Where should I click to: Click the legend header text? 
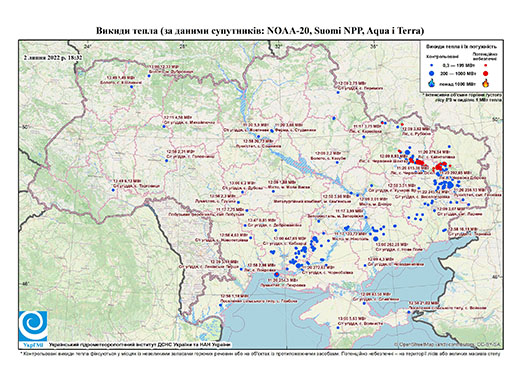(462, 47)
